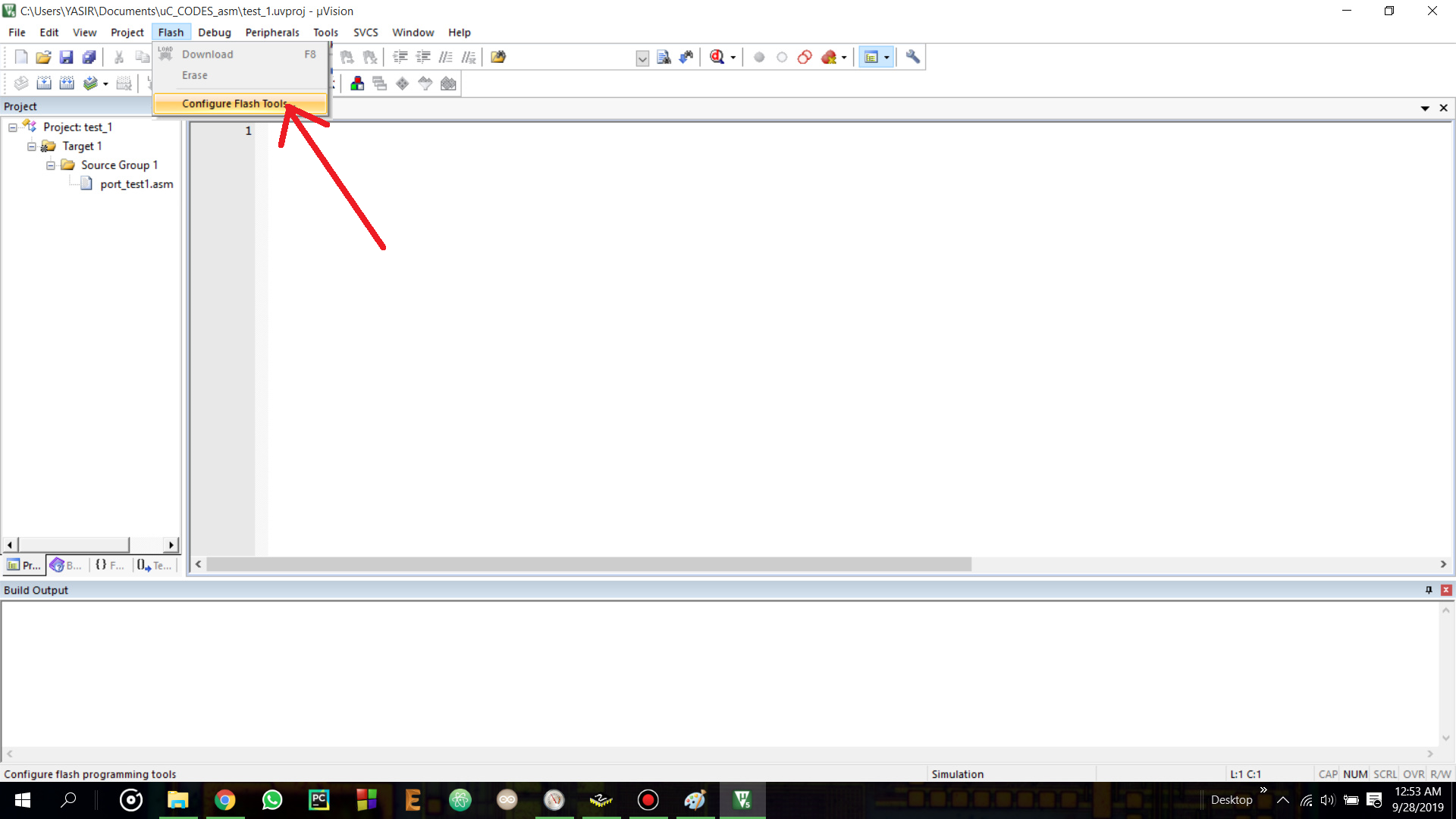Image resolution: width=1456 pixels, height=819 pixels.
Task: Click the Indent selection icon
Action: click(x=400, y=57)
